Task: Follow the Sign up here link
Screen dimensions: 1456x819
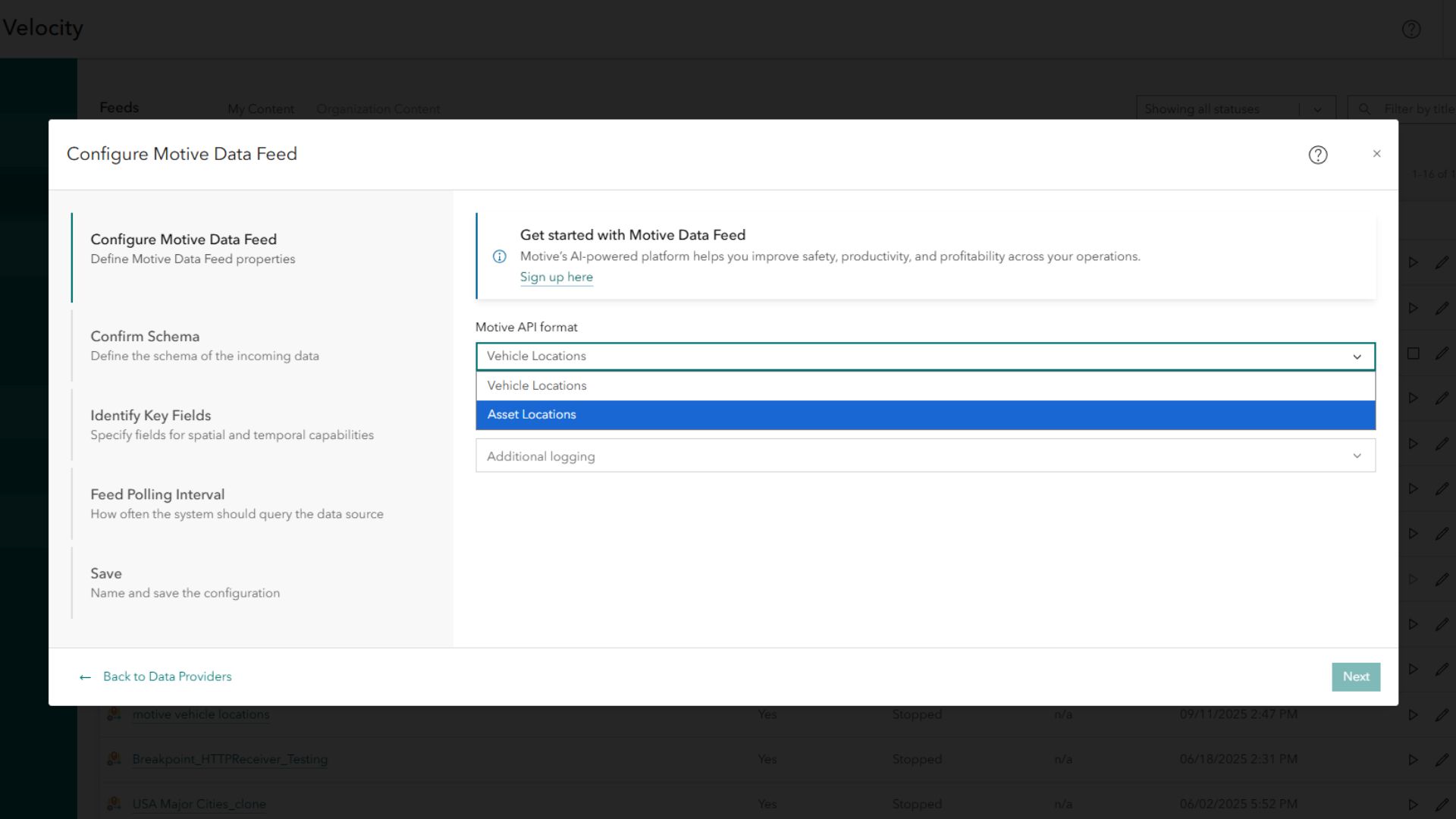Action: pos(556,278)
